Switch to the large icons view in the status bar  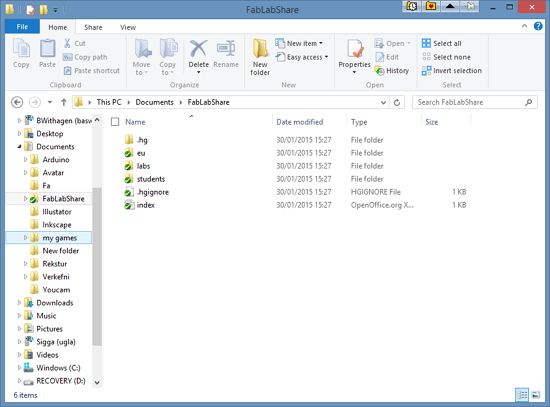[x=536, y=395]
